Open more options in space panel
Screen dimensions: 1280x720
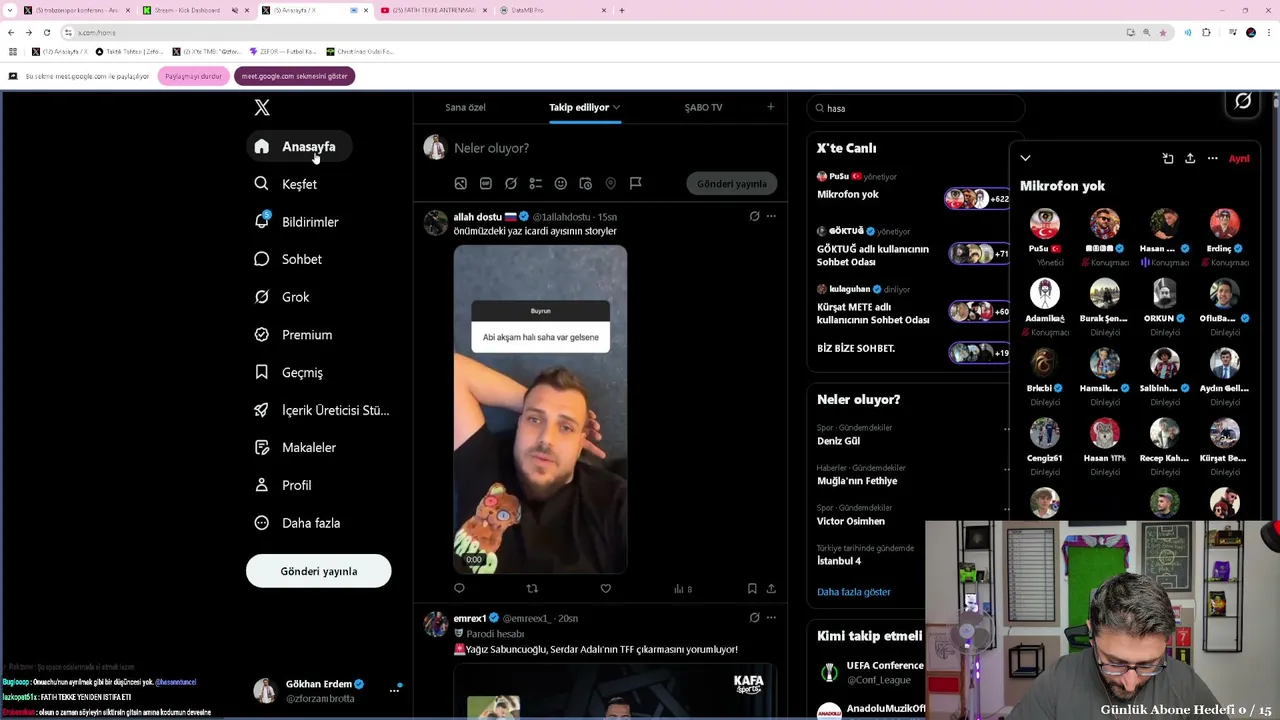pyautogui.click(x=1212, y=158)
